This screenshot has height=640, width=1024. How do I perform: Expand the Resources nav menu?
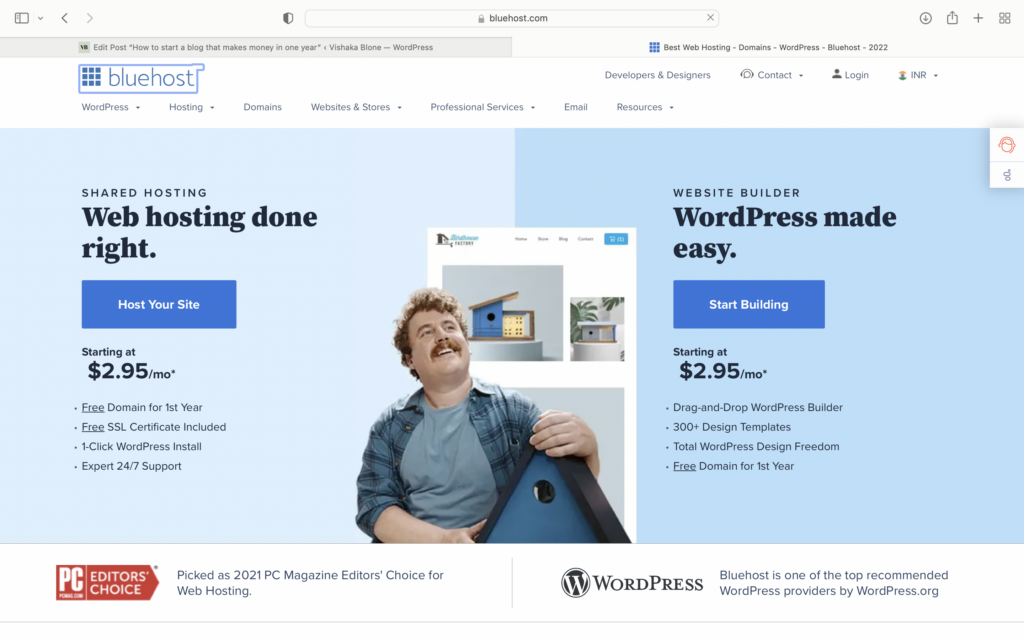[645, 107]
